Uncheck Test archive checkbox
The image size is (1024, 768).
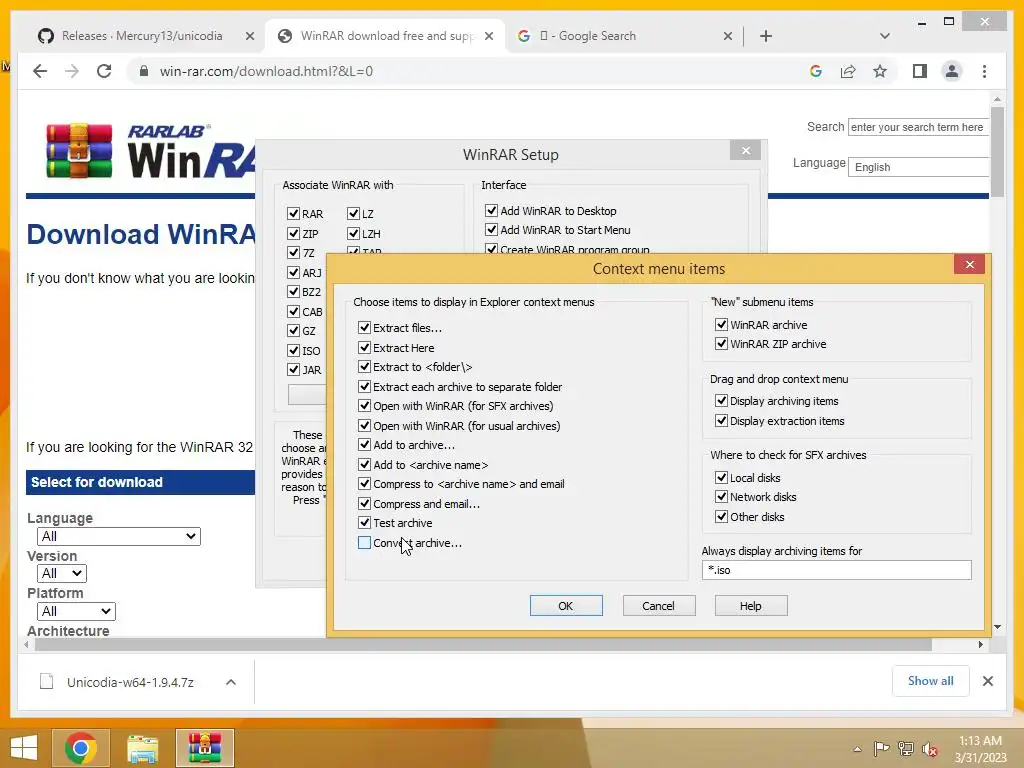coord(364,522)
